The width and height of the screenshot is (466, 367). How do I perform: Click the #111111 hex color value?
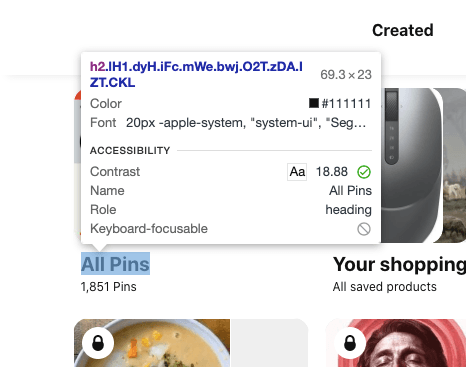(x=346, y=104)
